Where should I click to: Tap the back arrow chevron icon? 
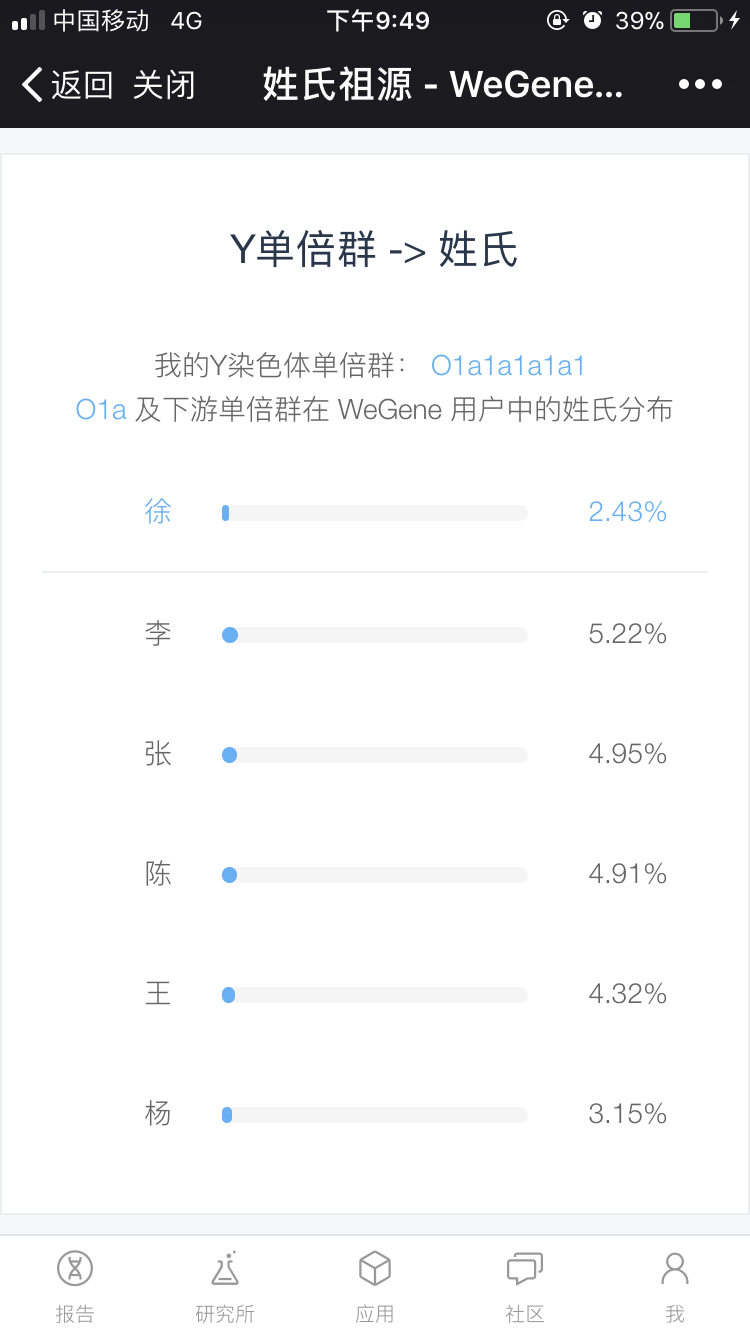(32, 85)
